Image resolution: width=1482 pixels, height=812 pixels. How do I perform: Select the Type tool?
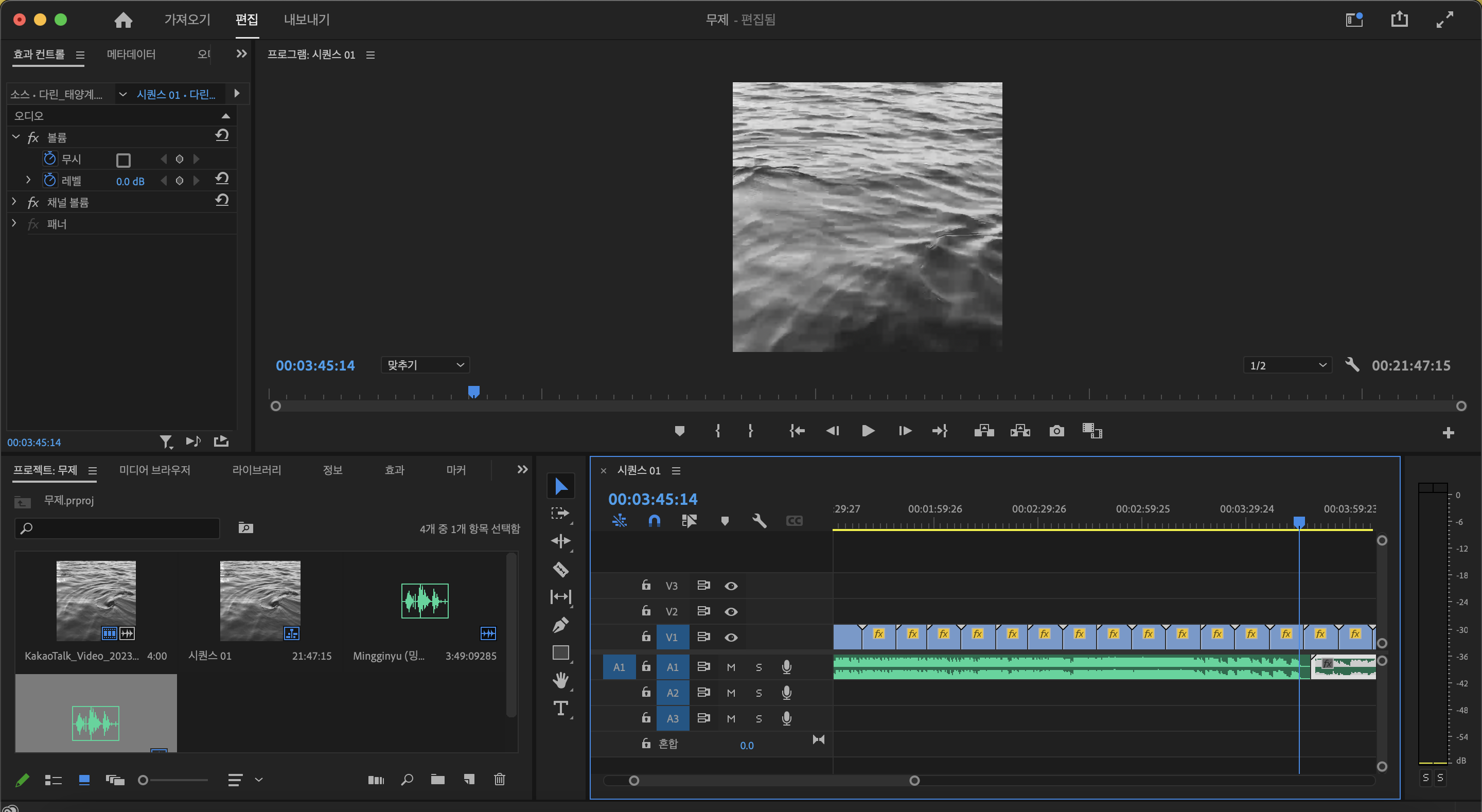(x=560, y=708)
